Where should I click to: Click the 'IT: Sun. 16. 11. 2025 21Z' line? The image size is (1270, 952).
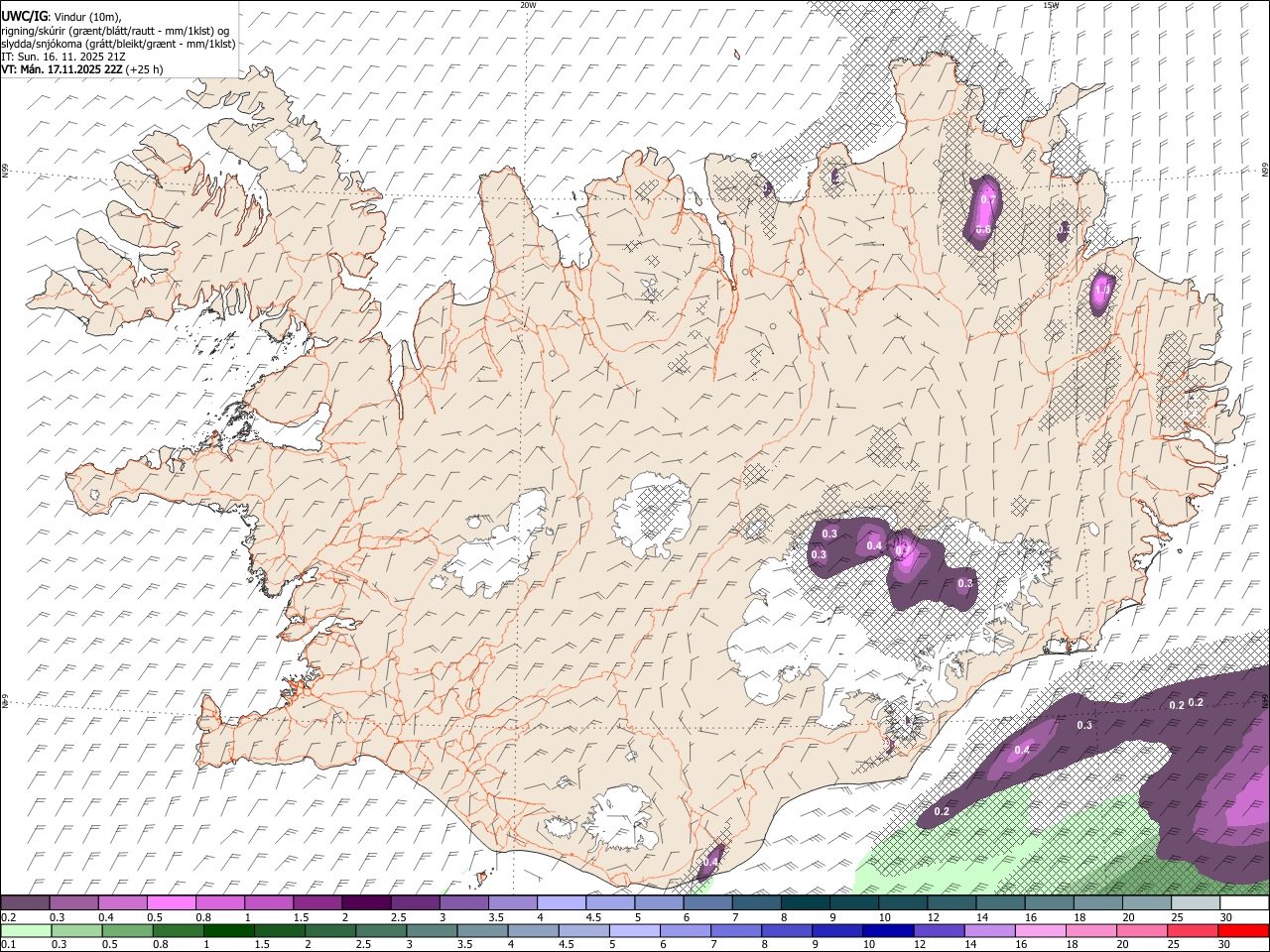tap(63, 57)
